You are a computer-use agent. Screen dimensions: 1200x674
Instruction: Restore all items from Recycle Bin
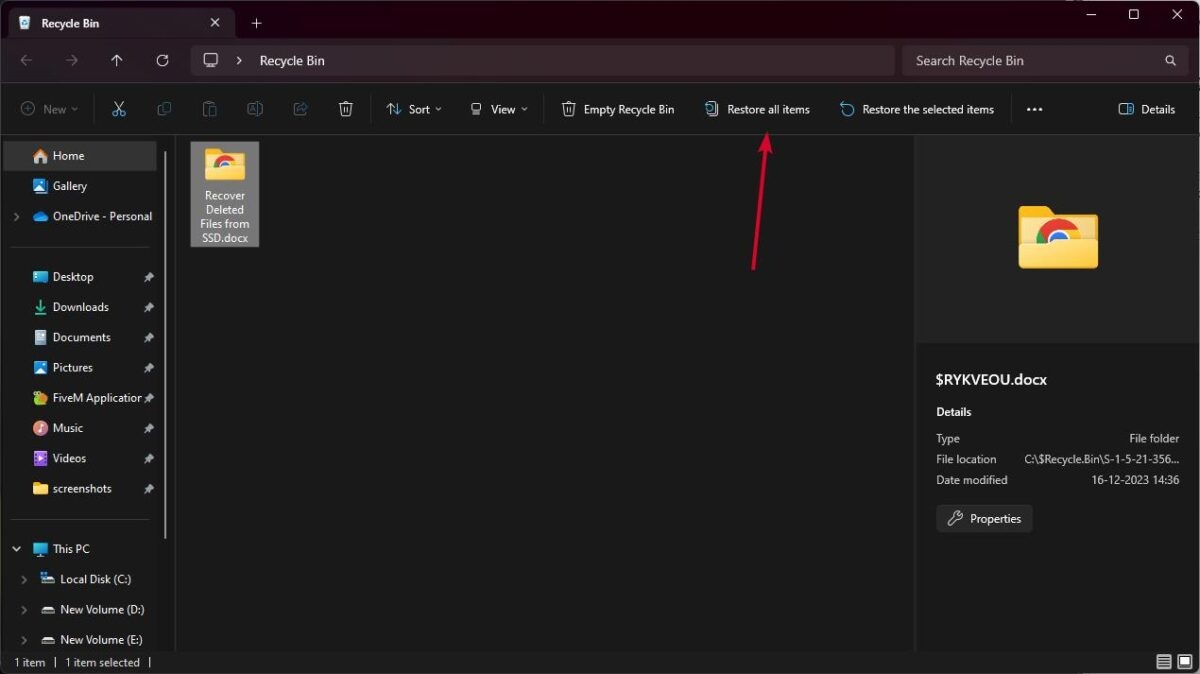[757, 109]
